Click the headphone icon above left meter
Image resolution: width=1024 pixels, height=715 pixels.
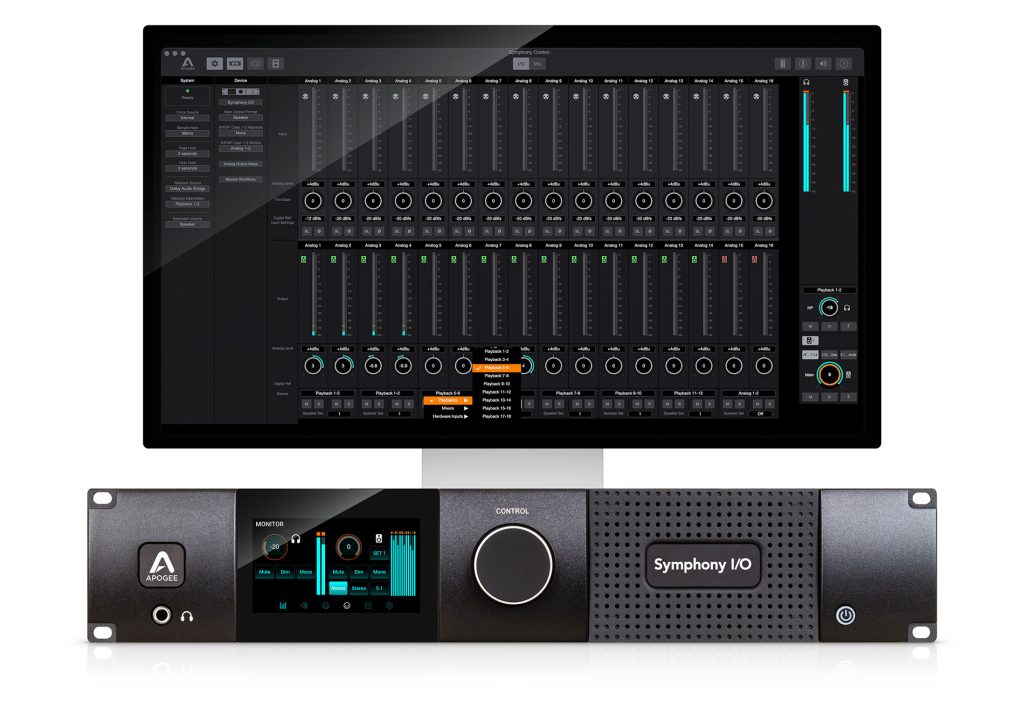(x=806, y=82)
